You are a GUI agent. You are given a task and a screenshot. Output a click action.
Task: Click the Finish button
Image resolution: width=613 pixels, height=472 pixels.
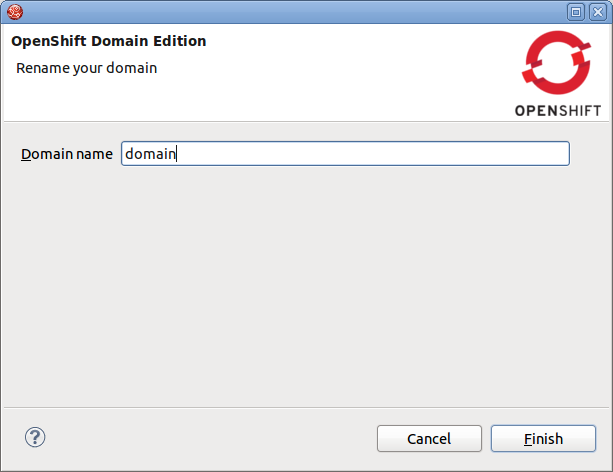coord(543,438)
